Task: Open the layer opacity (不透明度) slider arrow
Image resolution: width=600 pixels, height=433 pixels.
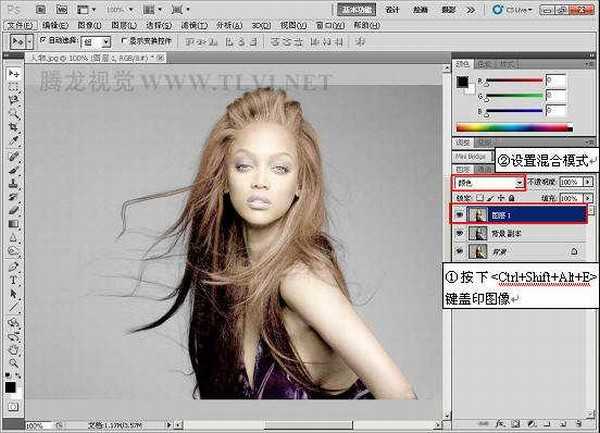Action: (x=588, y=184)
